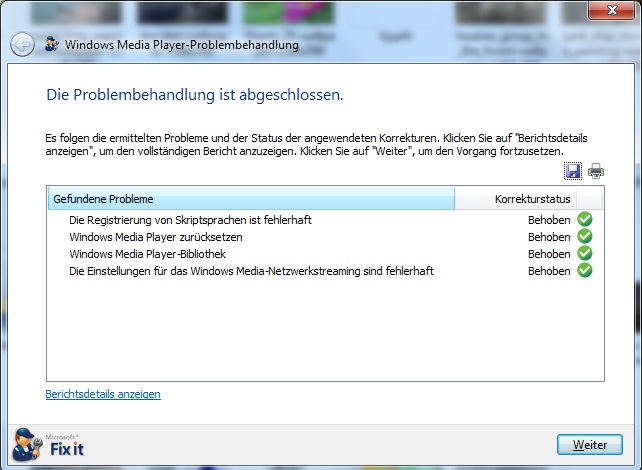Image resolution: width=642 pixels, height=470 pixels.
Task: Select row 'Die Registrierung von Skriptsprachen ist fehlerhaft'
Action: point(325,220)
